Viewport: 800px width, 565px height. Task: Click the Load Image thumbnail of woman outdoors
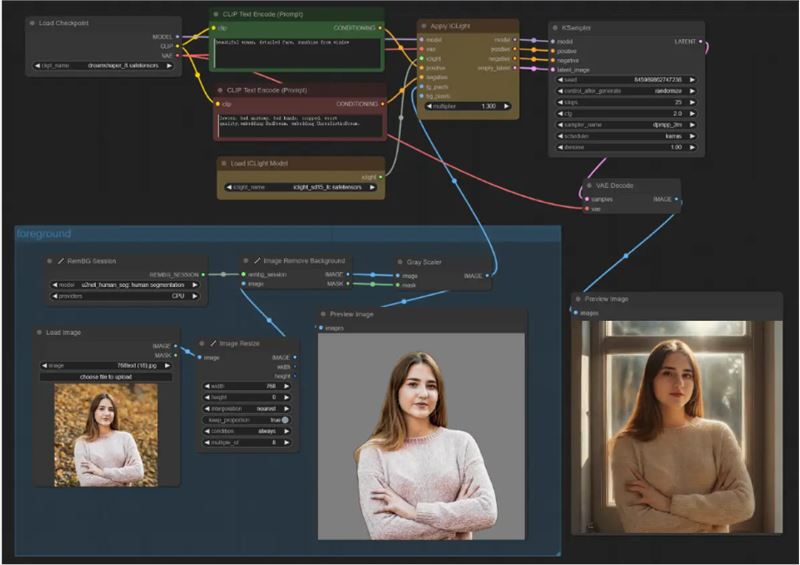pos(106,435)
